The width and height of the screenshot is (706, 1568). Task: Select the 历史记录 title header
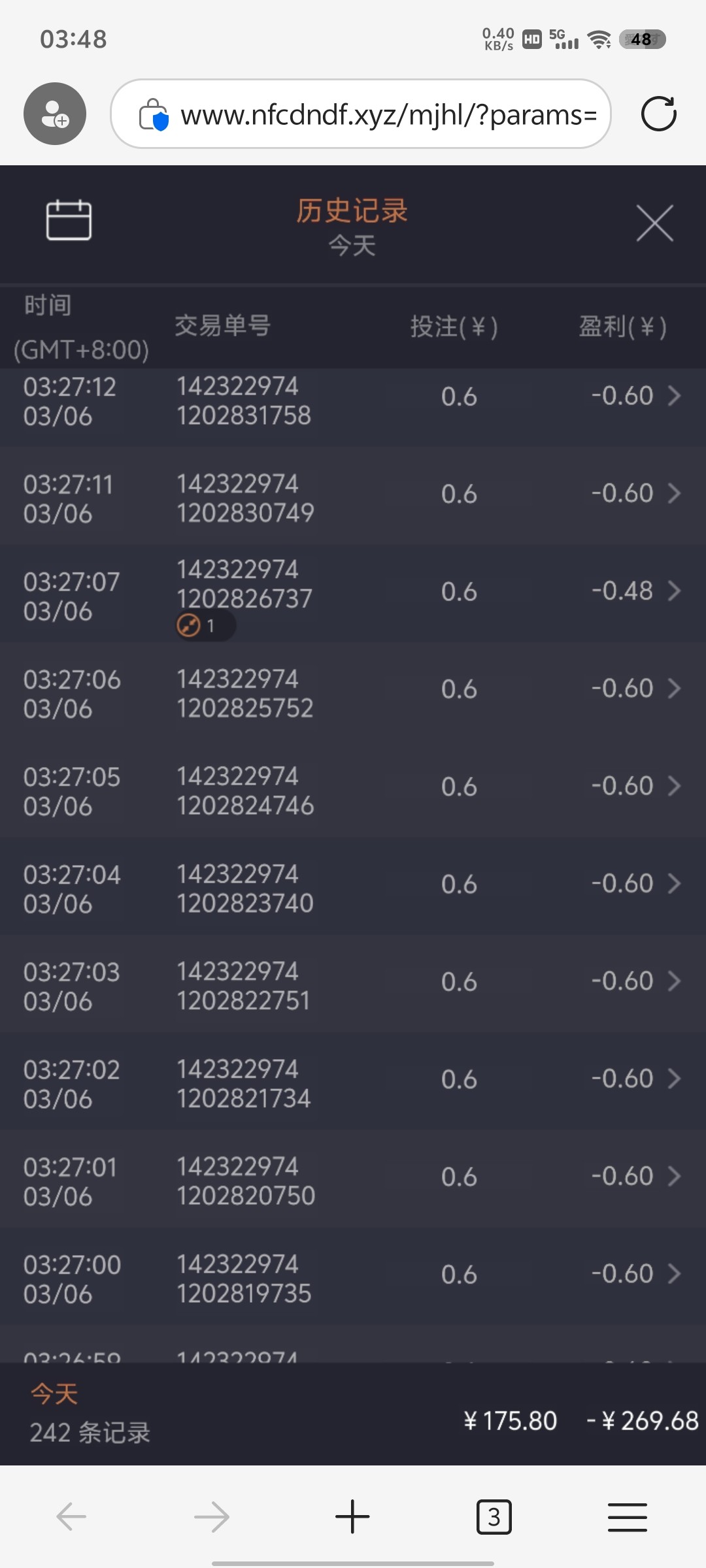pyautogui.click(x=352, y=212)
